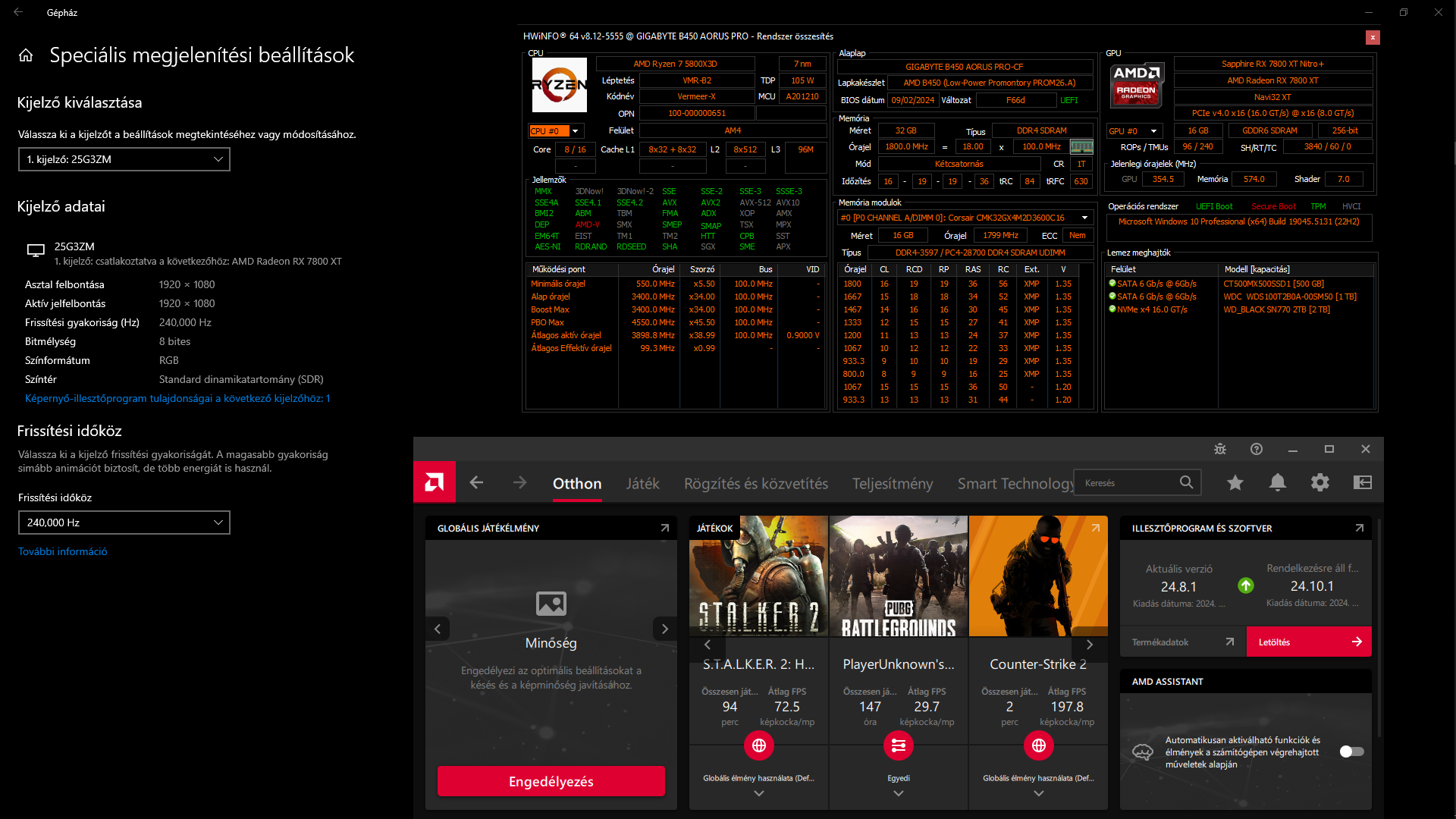
Task: Go back with AMD Software back arrow
Action: click(476, 482)
